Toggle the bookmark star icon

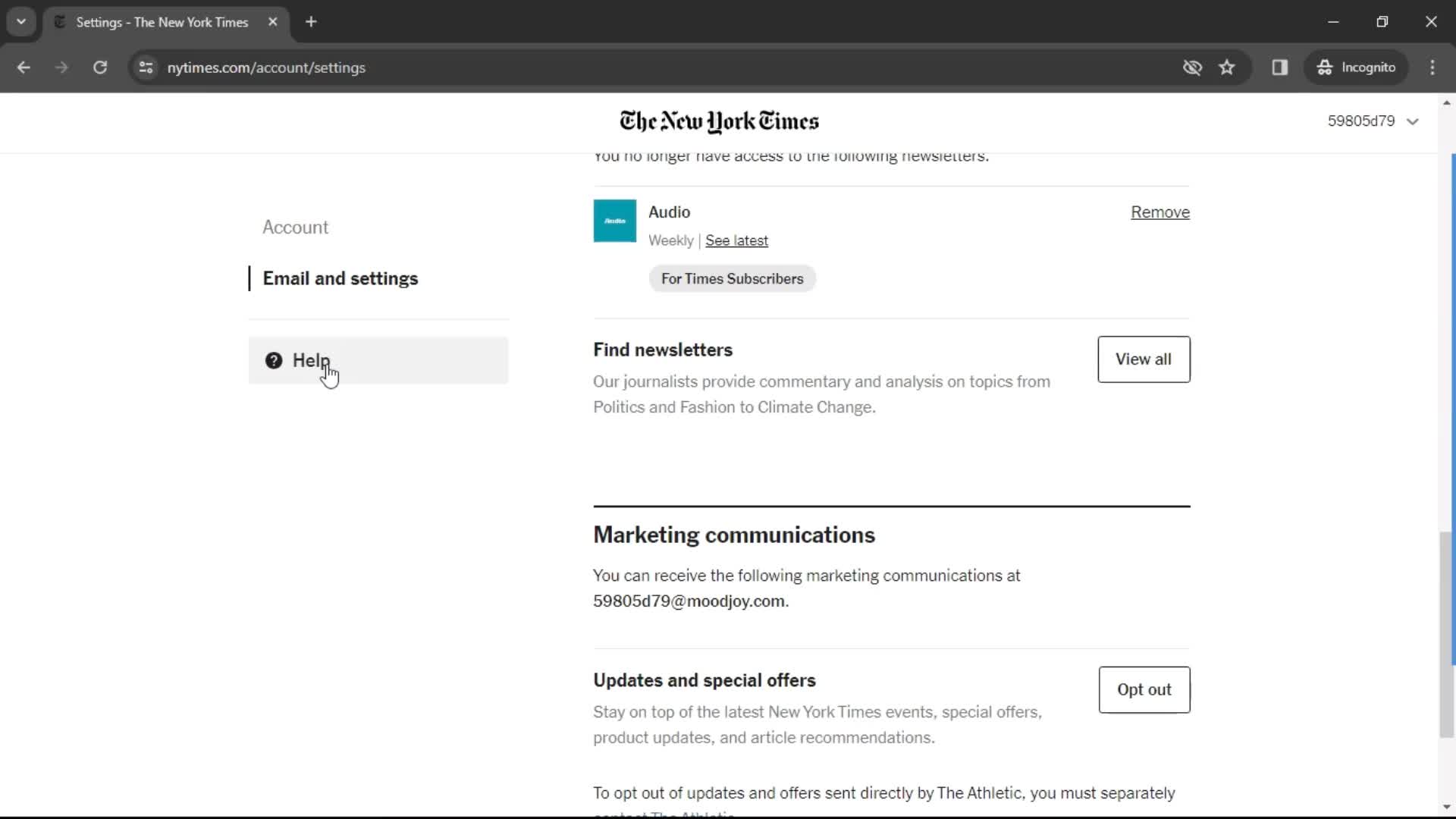[1228, 67]
